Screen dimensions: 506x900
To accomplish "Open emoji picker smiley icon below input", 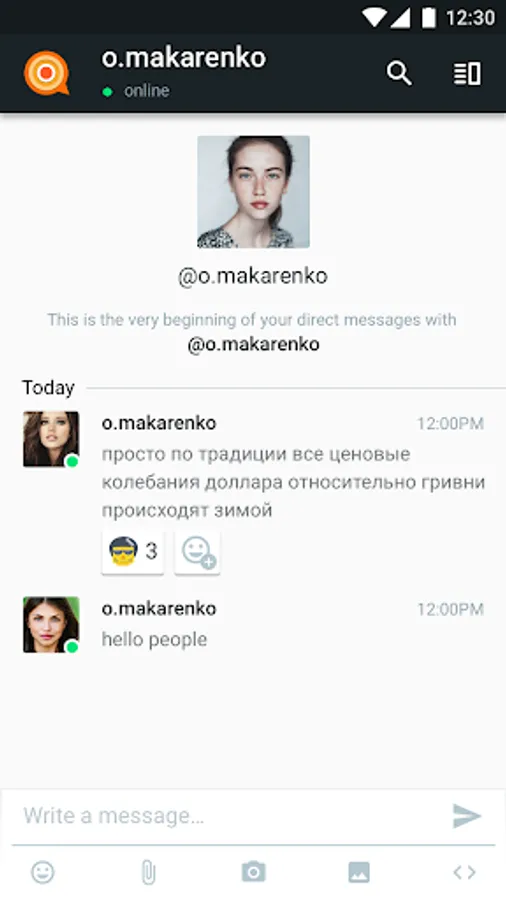I will pos(42,872).
